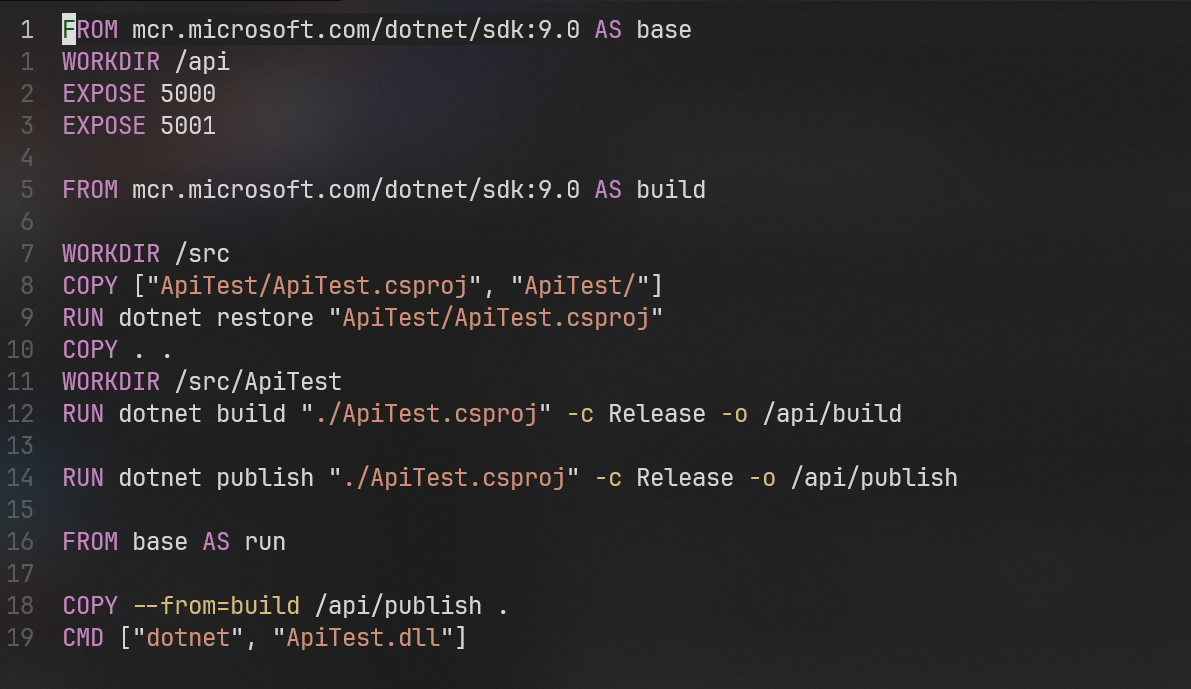Click the -o flag in the dotnet build line
Image resolution: width=1191 pixels, height=689 pixels.
click(734, 414)
